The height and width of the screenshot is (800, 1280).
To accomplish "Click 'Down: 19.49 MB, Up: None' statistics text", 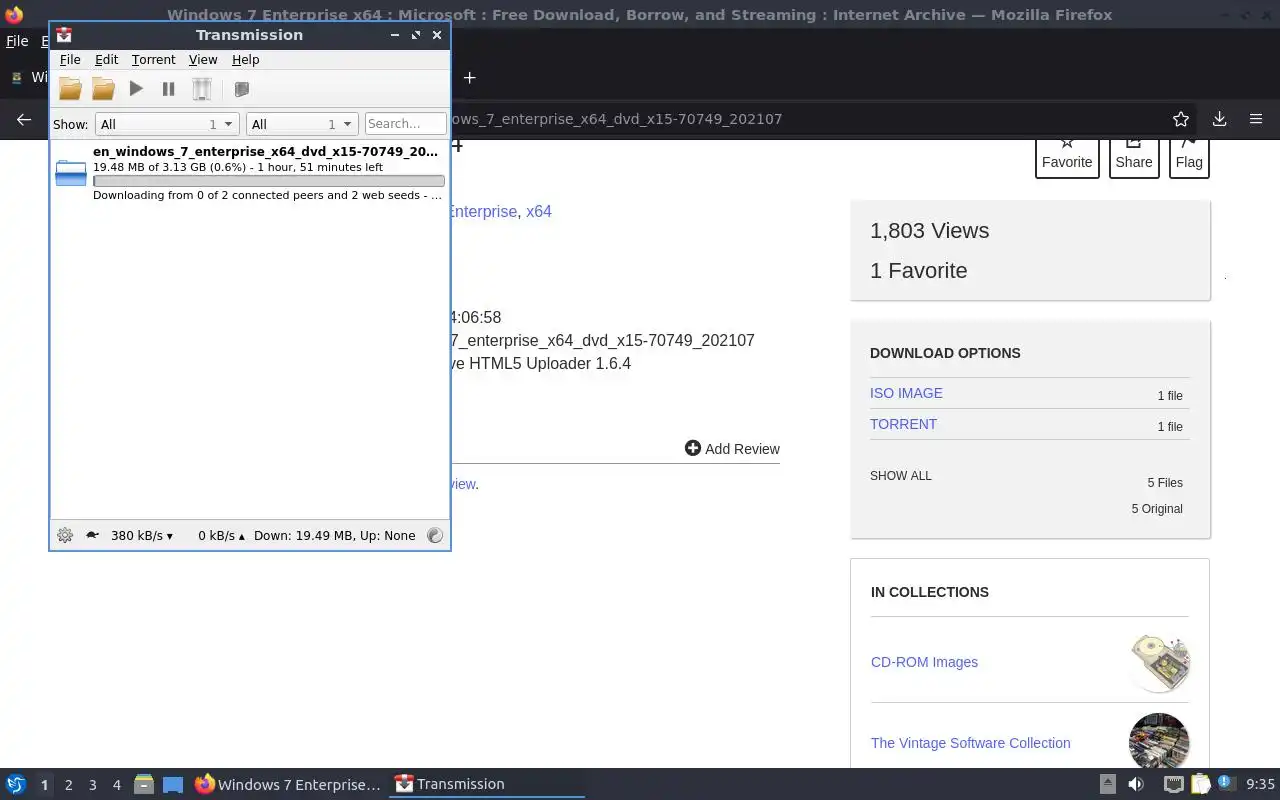I will point(334,536).
